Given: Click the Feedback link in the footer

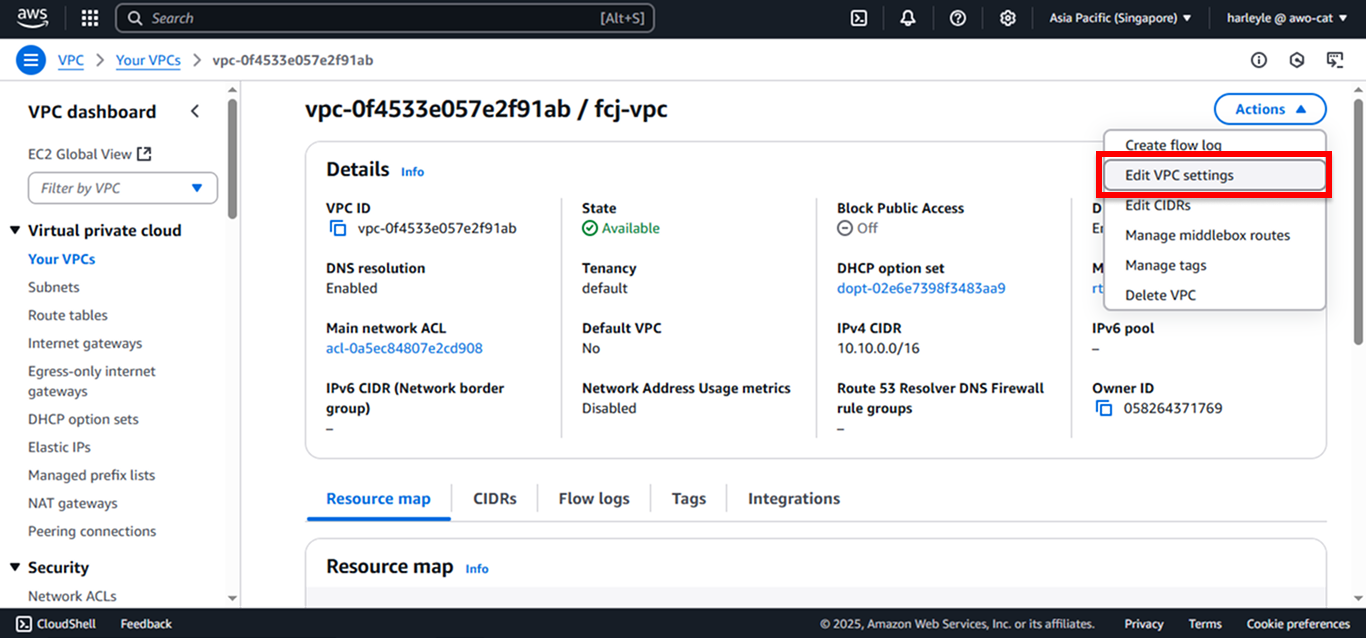Looking at the screenshot, I should click(x=146, y=624).
